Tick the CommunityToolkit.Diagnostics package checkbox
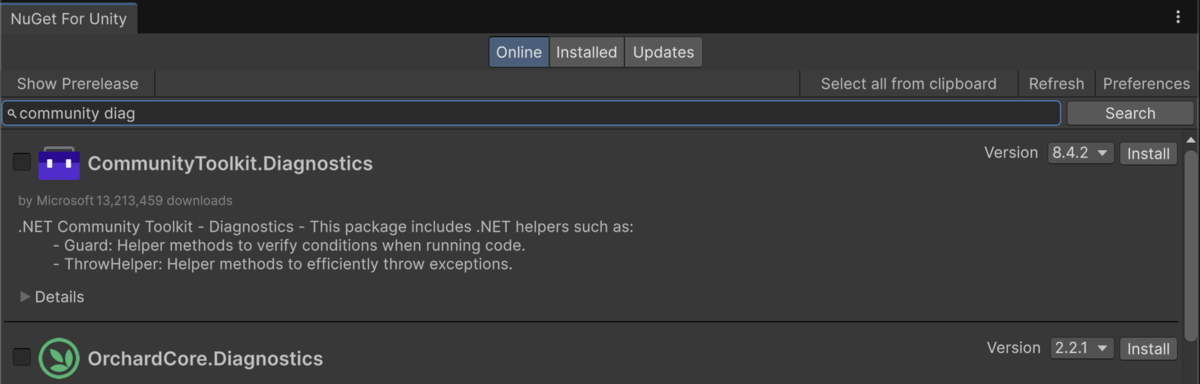The width and height of the screenshot is (1200, 384). tap(22, 162)
